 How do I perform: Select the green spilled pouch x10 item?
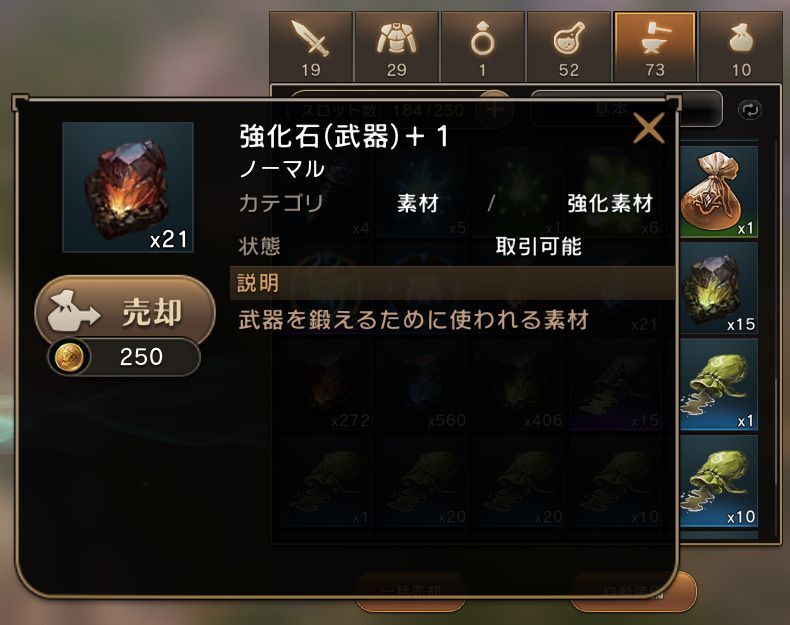tap(718, 481)
